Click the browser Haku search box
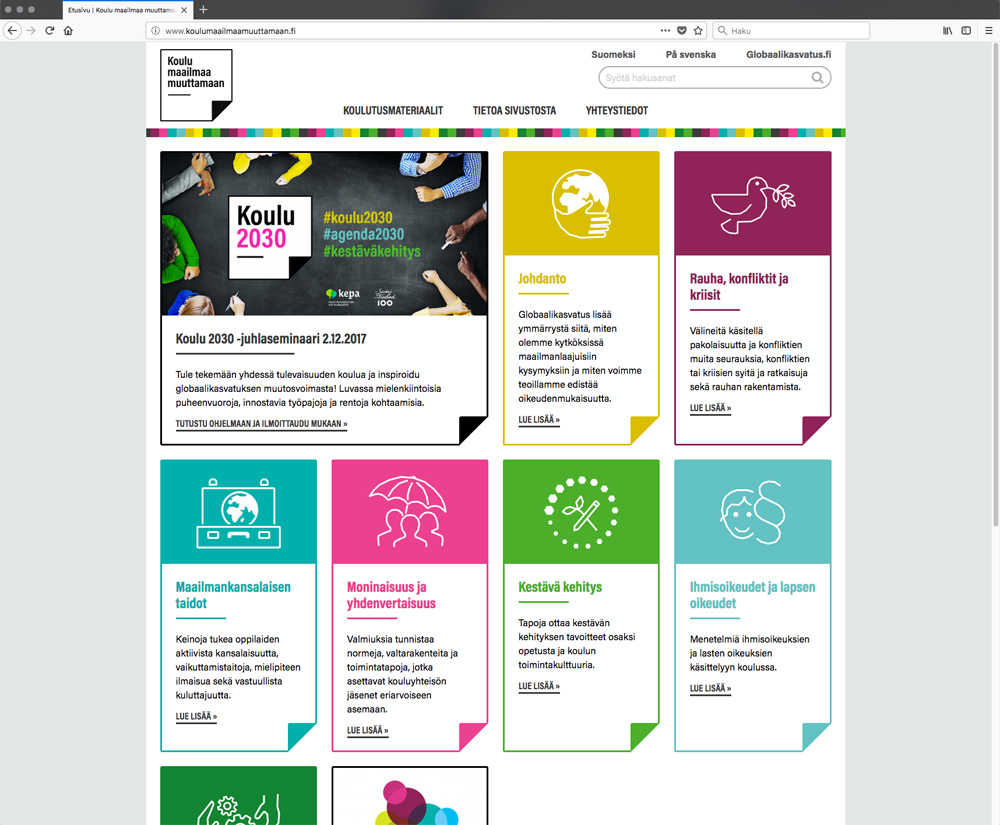1000x825 pixels. pyautogui.click(x=791, y=31)
